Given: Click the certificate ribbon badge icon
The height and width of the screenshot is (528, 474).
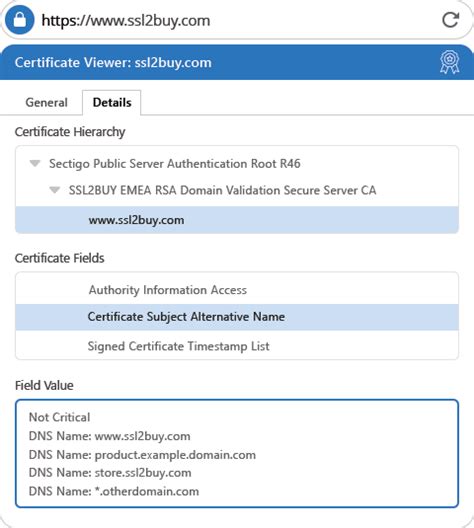Looking at the screenshot, I should (450, 62).
